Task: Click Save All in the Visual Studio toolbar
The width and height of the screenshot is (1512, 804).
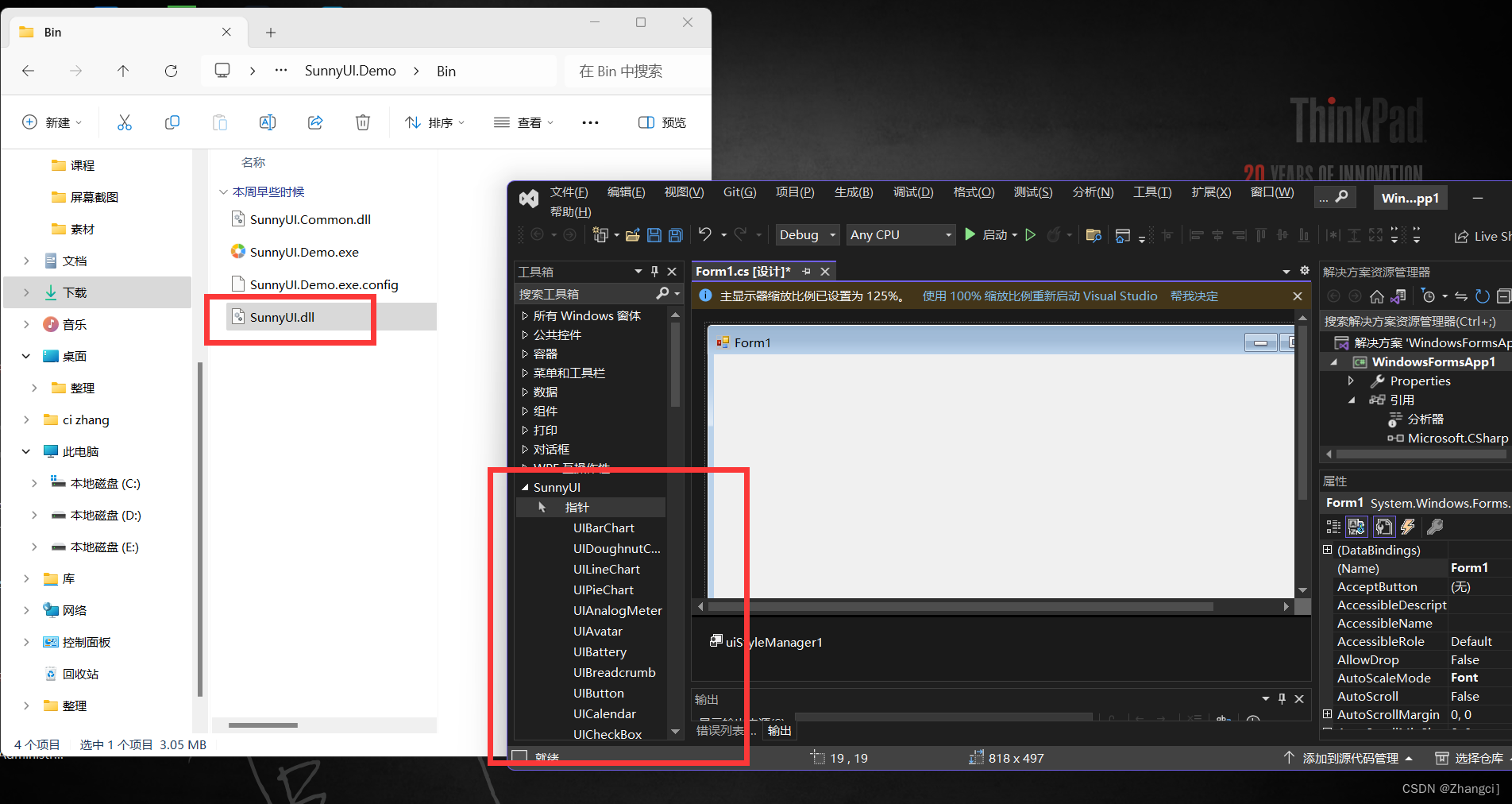Action: (x=676, y=235)
